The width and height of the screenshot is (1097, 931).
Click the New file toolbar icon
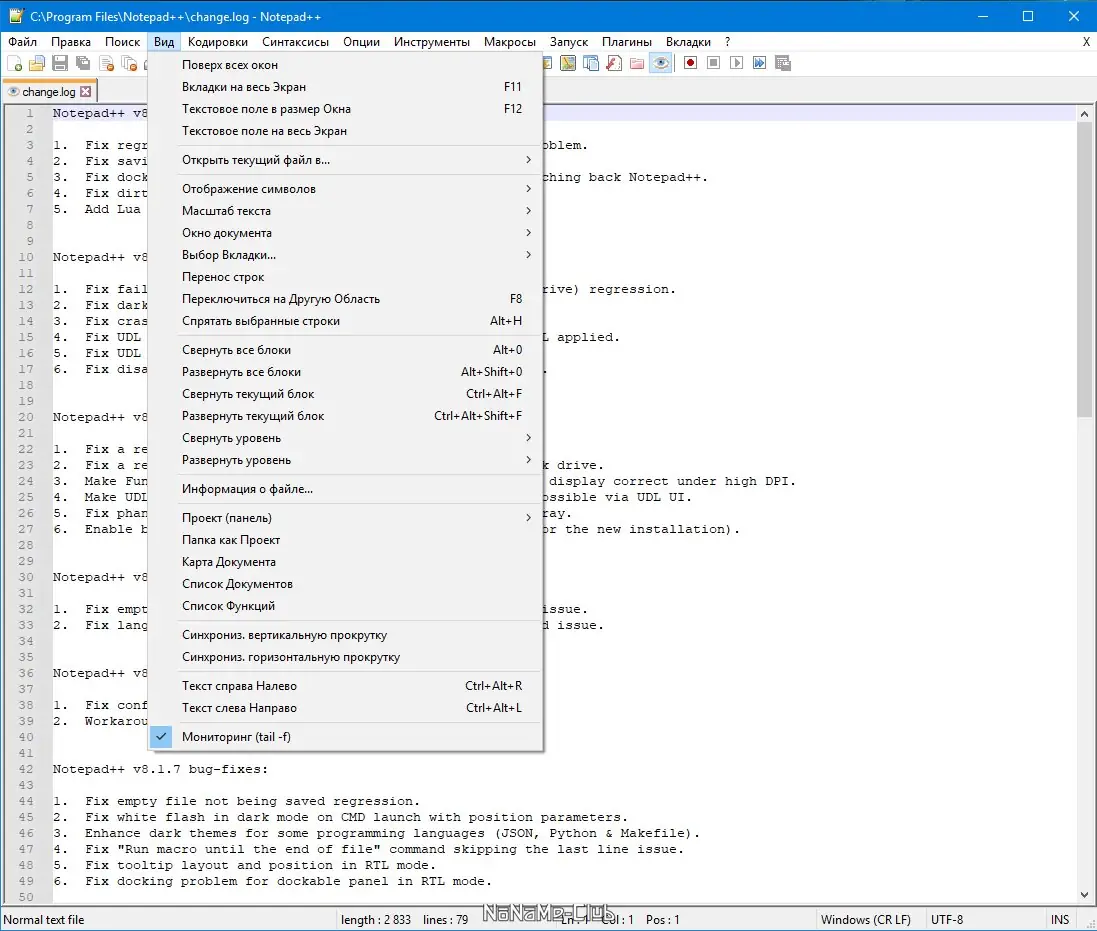point(15,64)
